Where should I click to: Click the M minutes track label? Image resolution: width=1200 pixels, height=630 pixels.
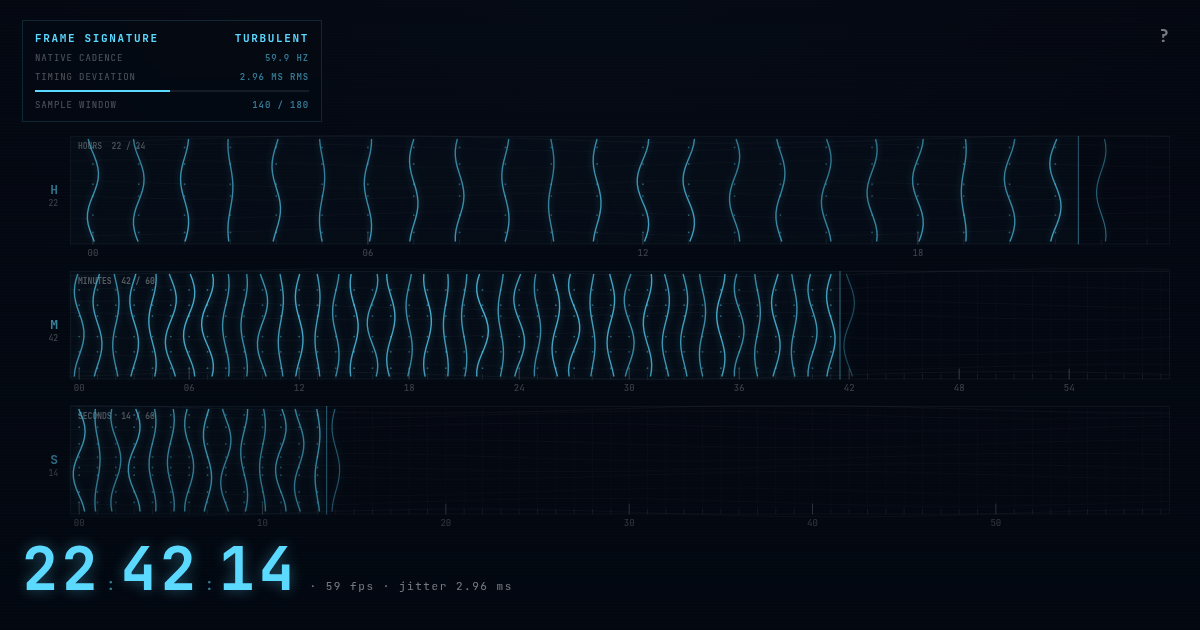click(x=54, y=325)
